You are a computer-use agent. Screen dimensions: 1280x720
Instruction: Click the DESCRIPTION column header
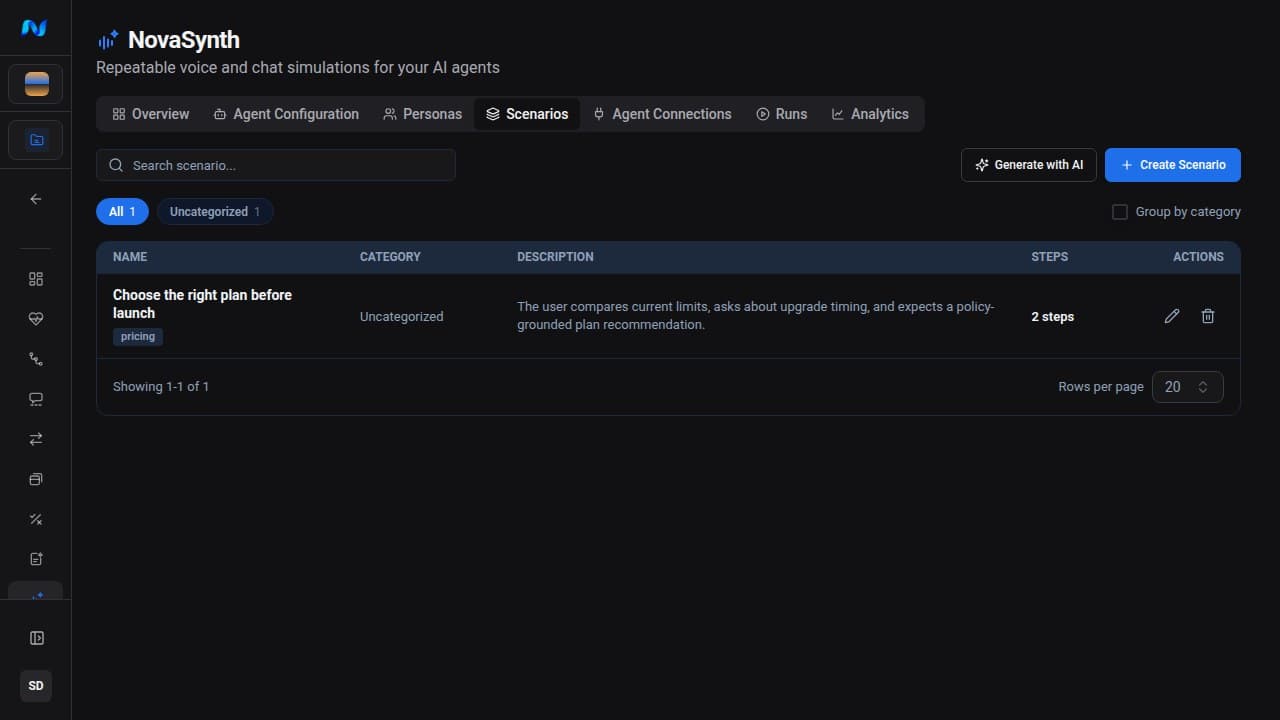(555, 257)
